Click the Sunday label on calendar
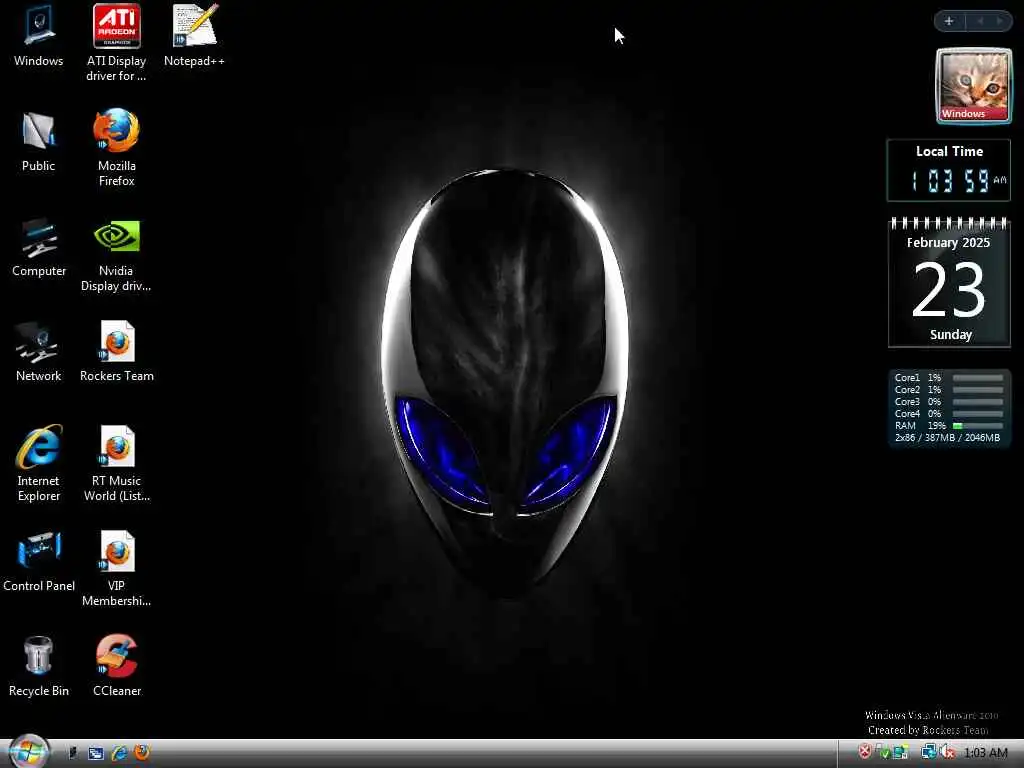The image size is (1024, 768). [x=951, y=334]
